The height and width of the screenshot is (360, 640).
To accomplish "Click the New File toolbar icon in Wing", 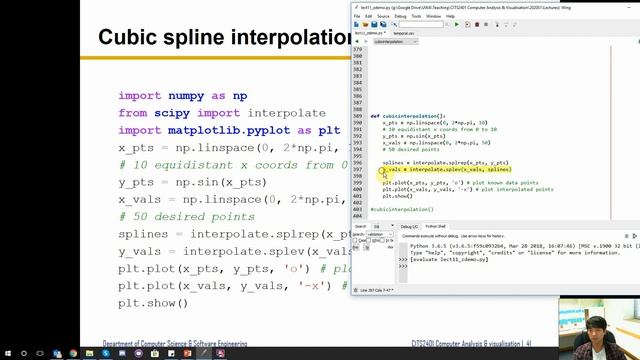I will coord(357,24).
